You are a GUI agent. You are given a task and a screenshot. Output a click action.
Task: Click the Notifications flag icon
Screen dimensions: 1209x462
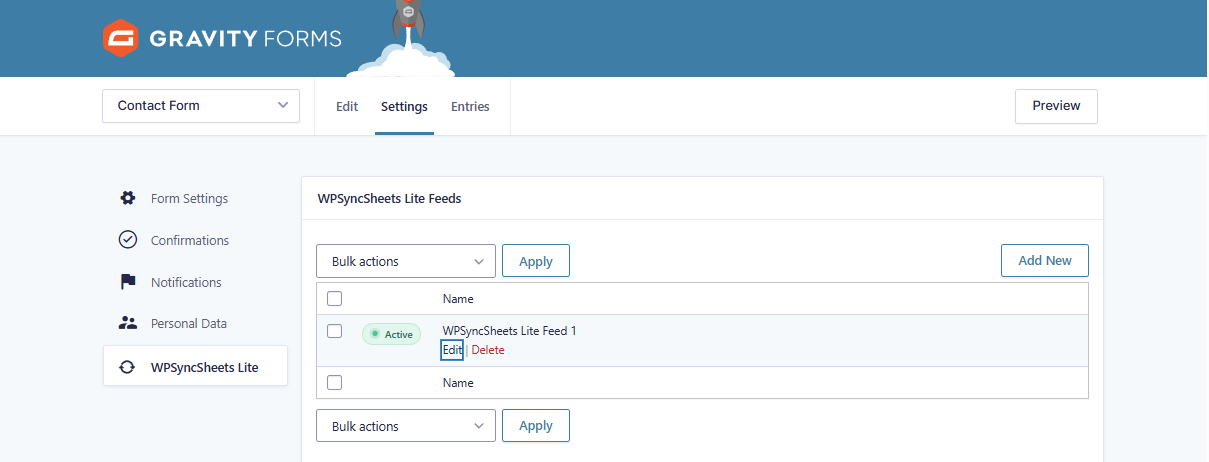[128, 282]
